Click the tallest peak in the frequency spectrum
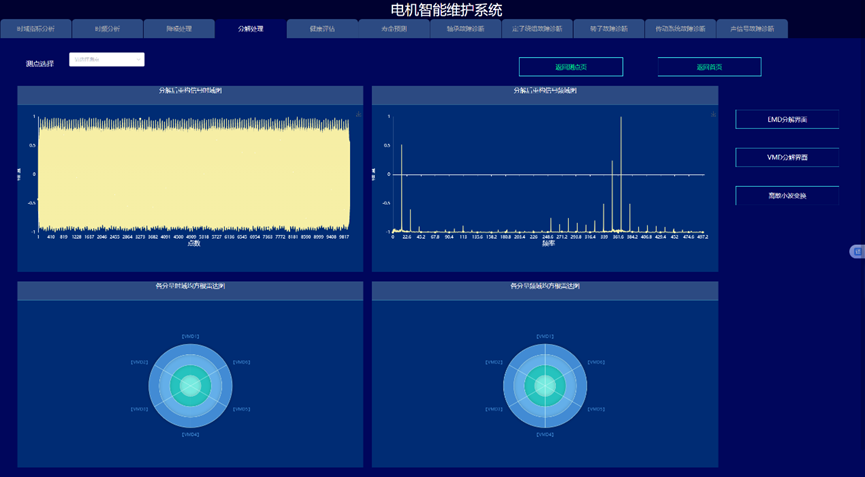This screenshot has height=477, width=865. 621,120
